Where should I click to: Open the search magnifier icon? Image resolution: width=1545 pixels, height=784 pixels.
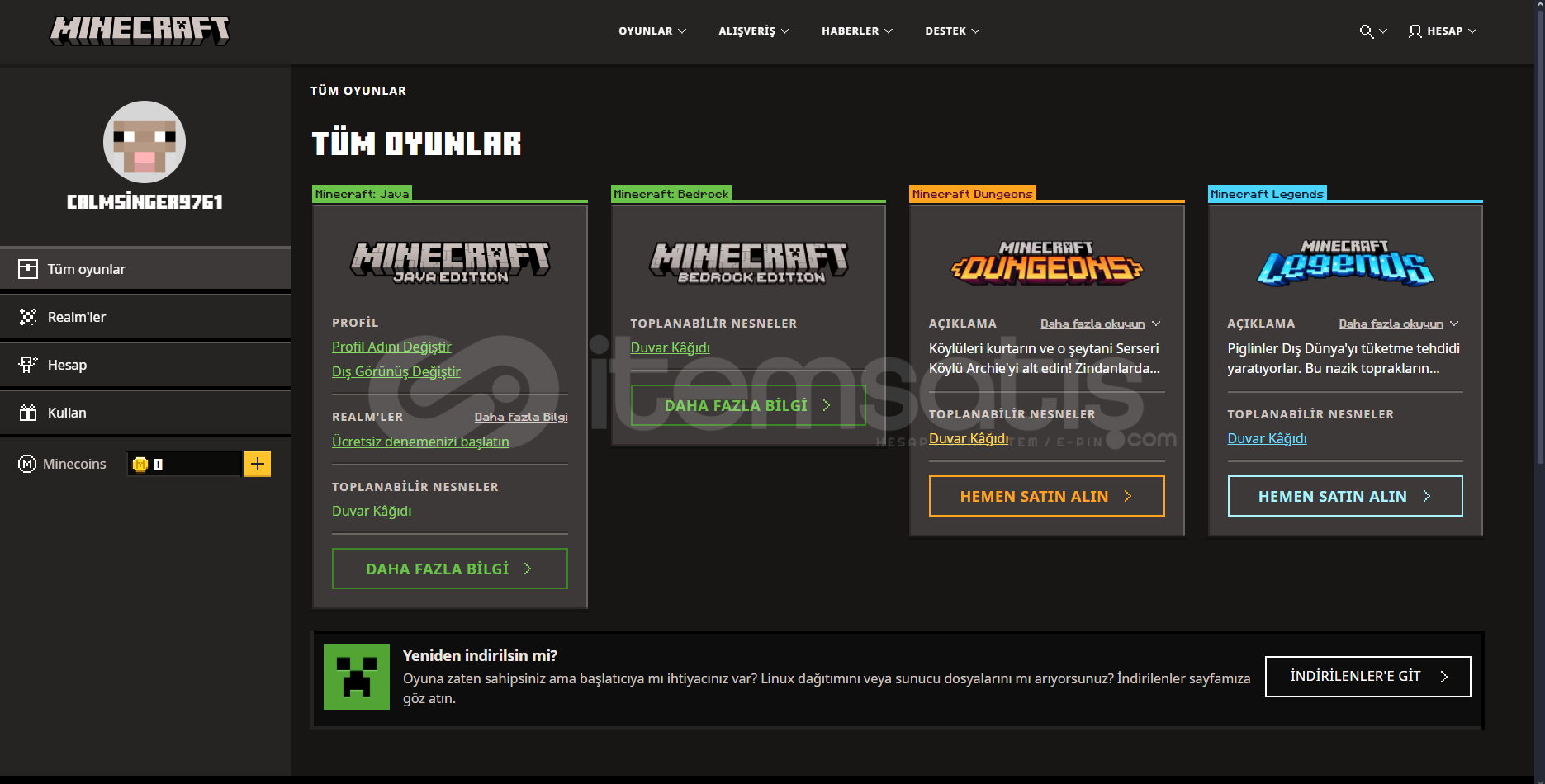1367,31
